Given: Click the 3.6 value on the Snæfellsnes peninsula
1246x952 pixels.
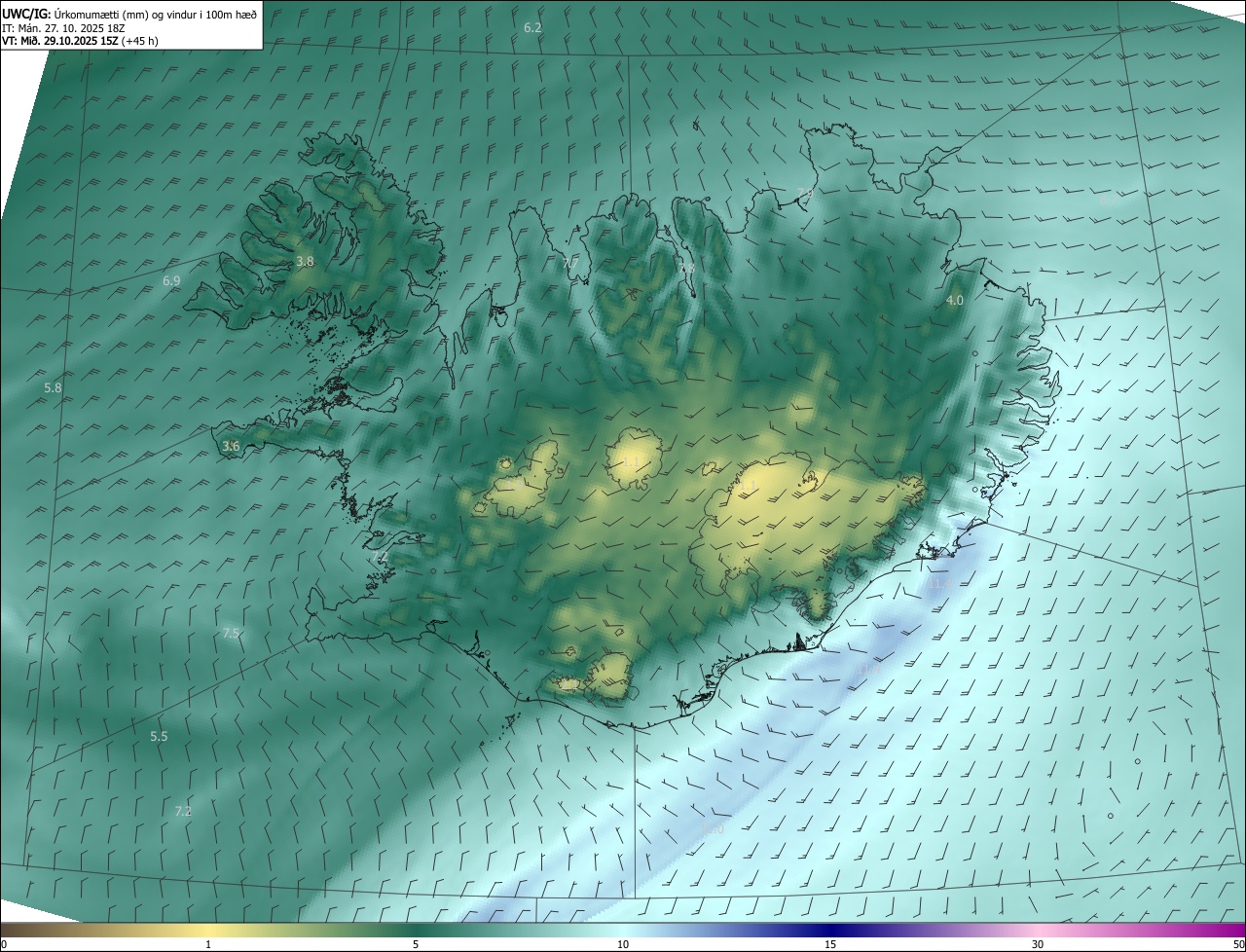Looking at the screenshot, I should click(231, 446).
